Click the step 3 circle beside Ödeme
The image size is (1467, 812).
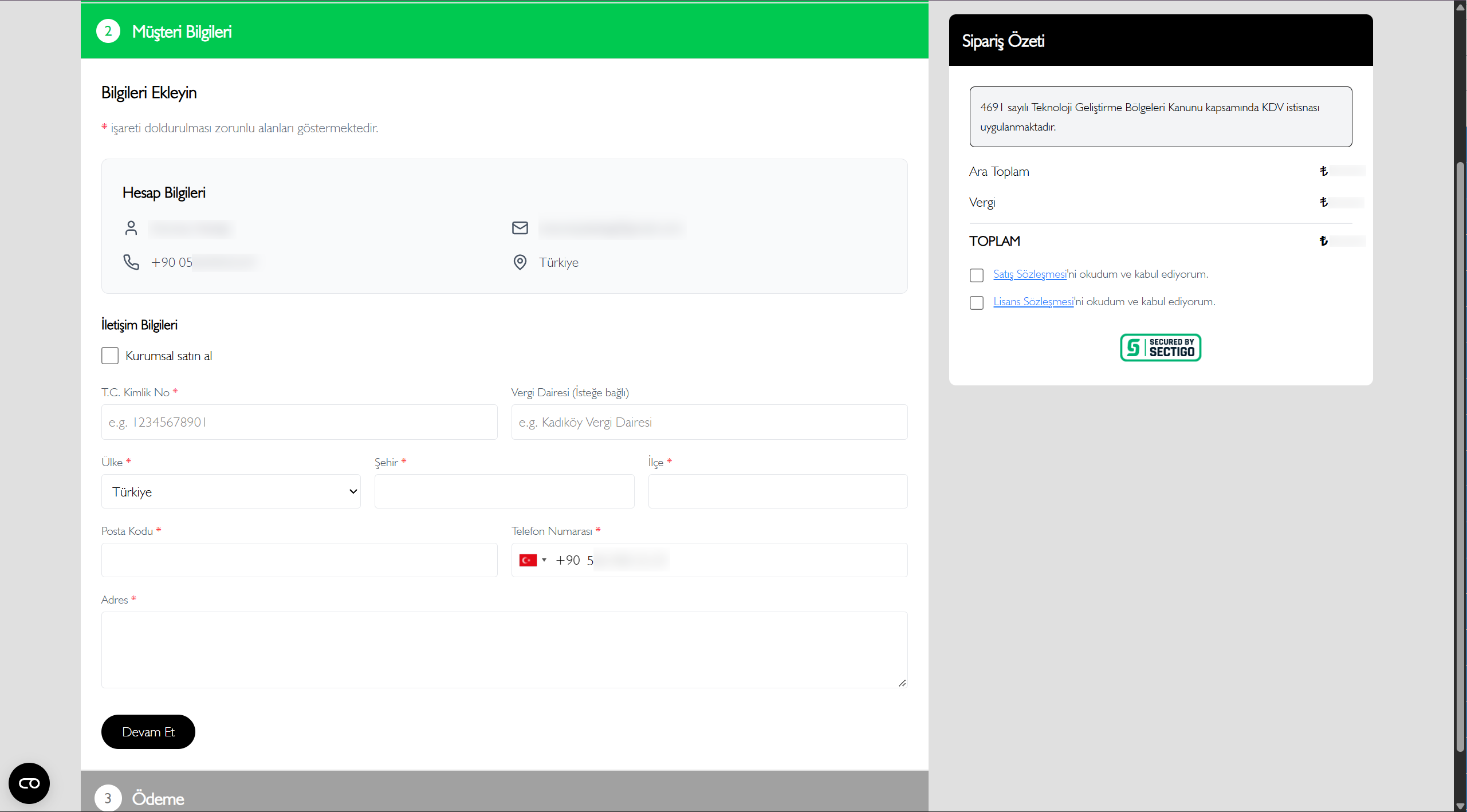pyautogui.click(x=108, y=798)
